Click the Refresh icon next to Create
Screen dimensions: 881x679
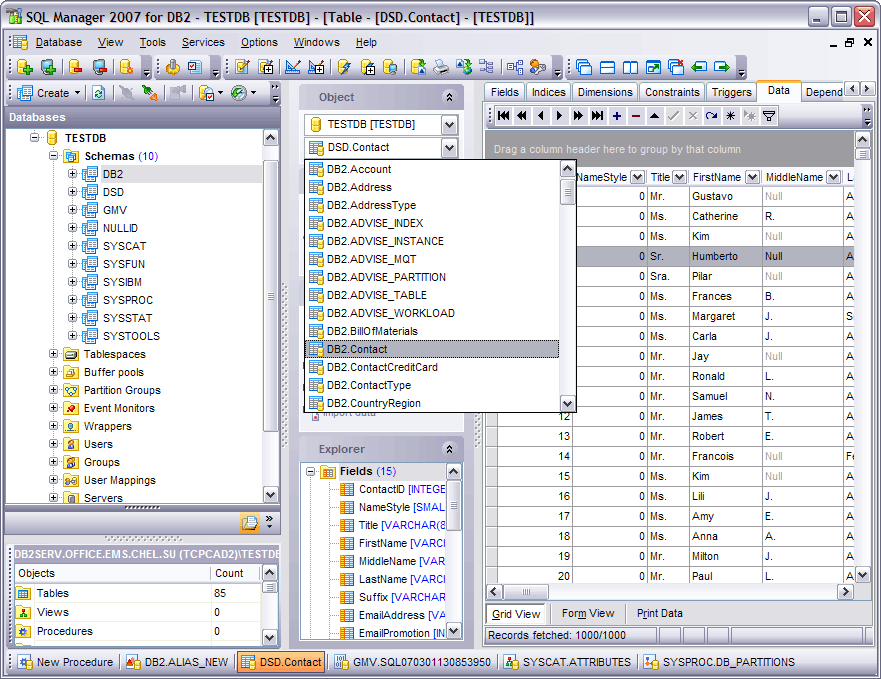coord(97,92)
